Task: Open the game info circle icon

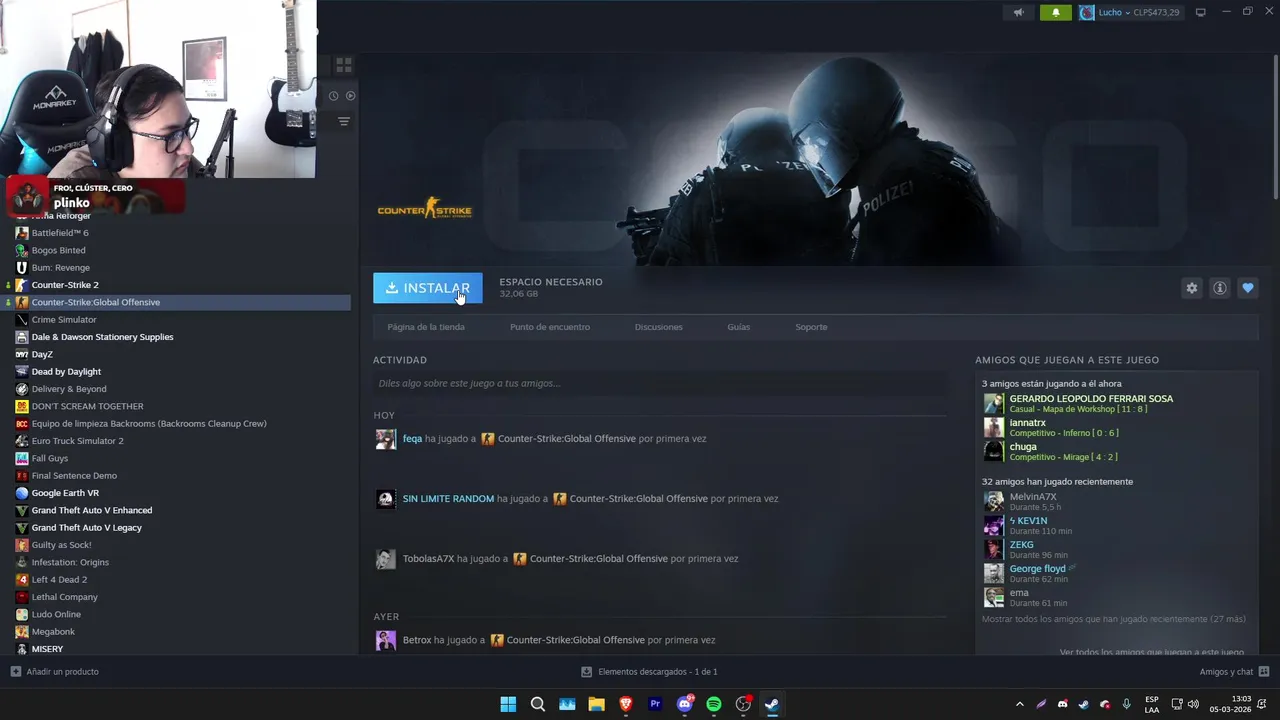Action: click(x=1220, y=288)
